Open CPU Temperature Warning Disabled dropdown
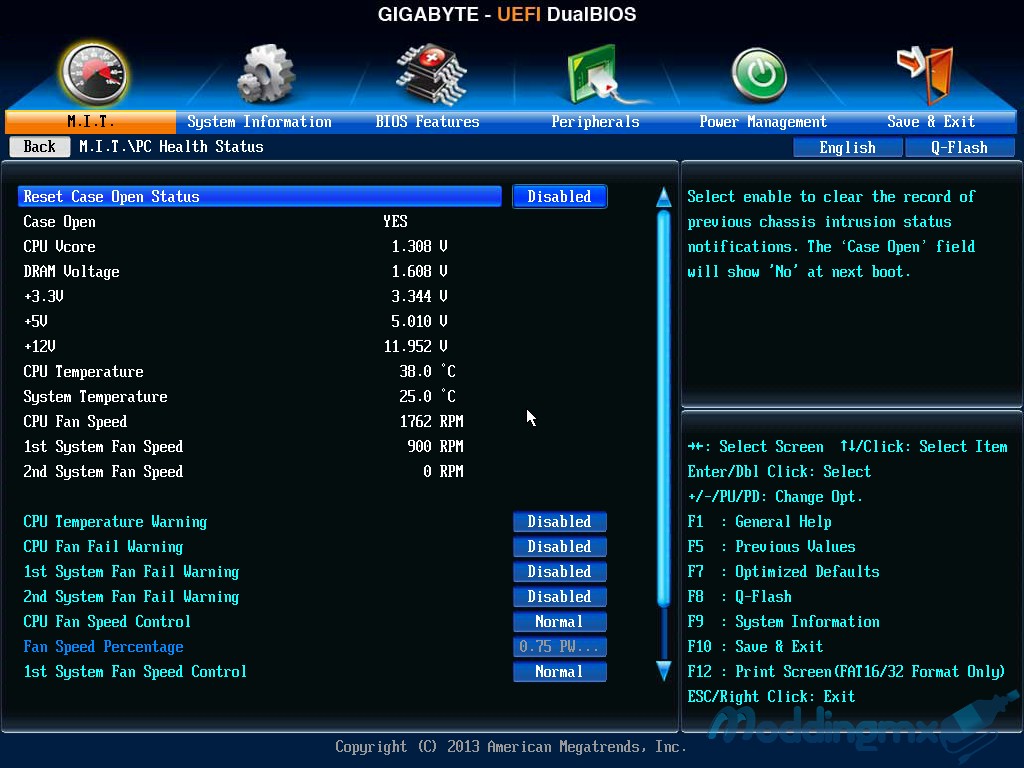Screen dimensions: 1024x768 (560, 522)
